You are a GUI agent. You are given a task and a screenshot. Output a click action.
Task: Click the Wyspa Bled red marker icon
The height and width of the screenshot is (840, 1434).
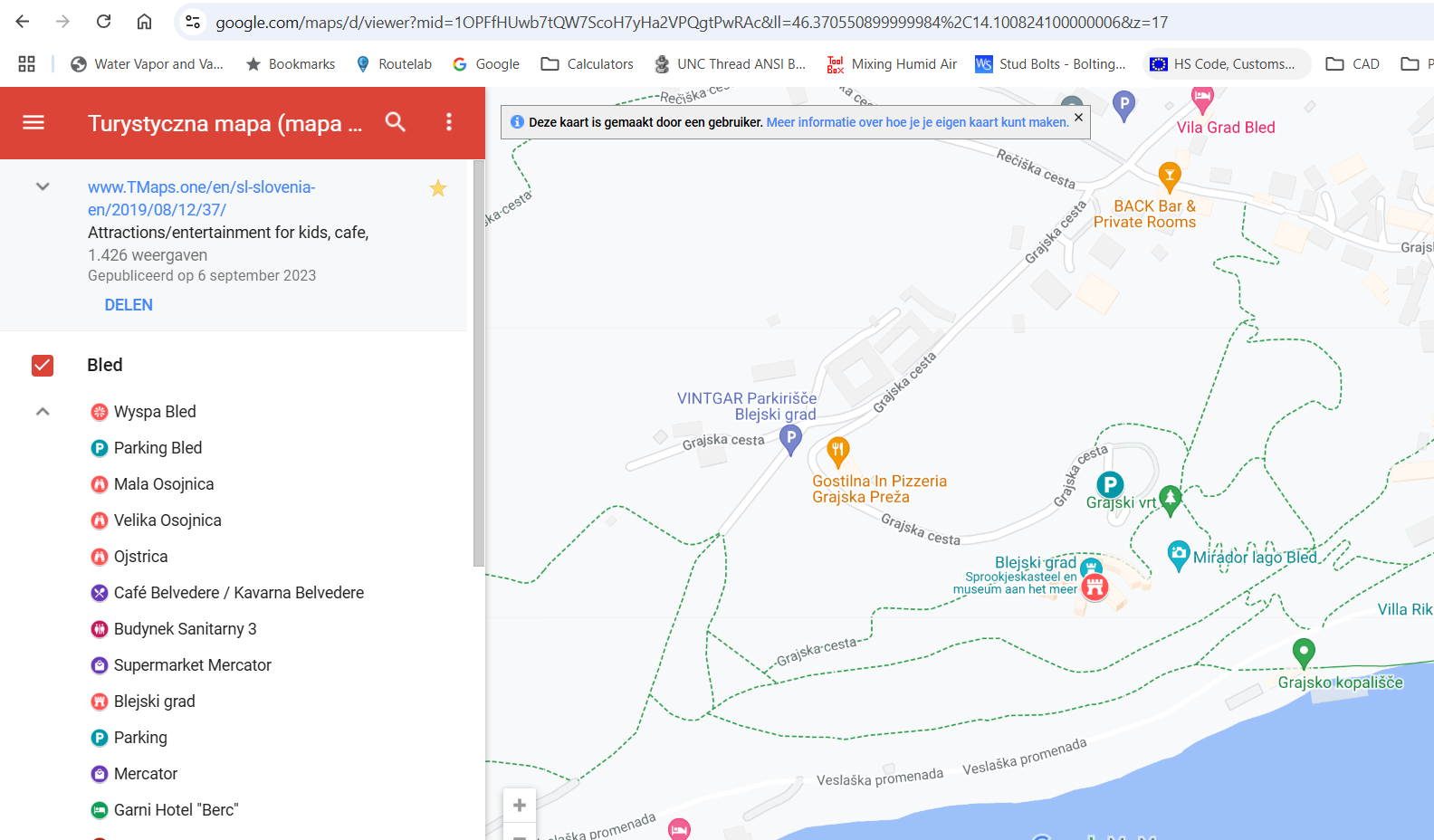[100, 412]
